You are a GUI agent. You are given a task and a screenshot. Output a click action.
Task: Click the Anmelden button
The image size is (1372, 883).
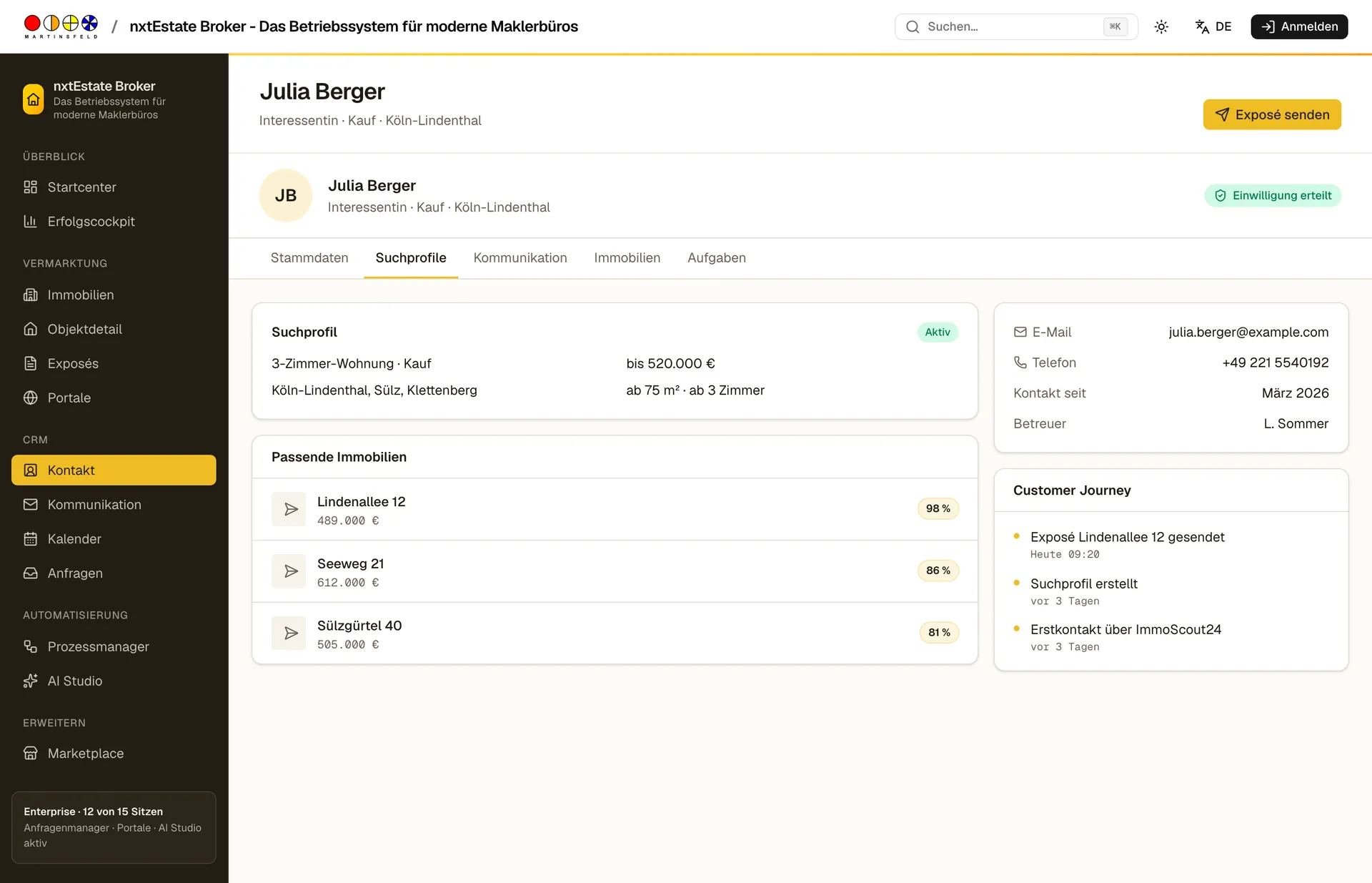(1299, 26)
